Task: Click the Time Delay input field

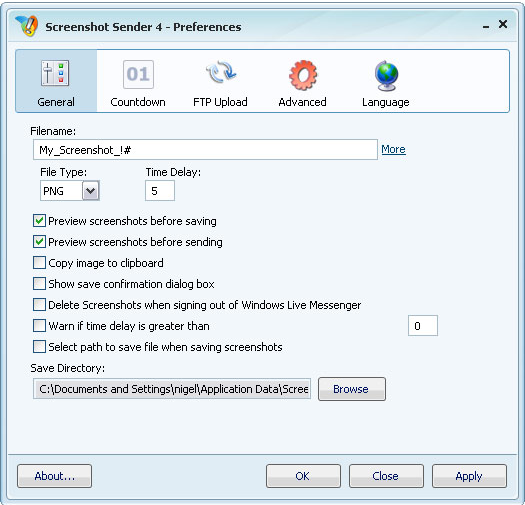Action: click(160, 191)
